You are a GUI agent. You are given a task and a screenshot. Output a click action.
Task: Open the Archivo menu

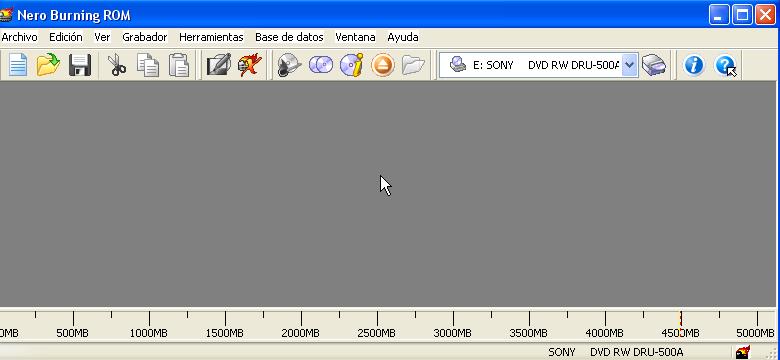(19, 37)
